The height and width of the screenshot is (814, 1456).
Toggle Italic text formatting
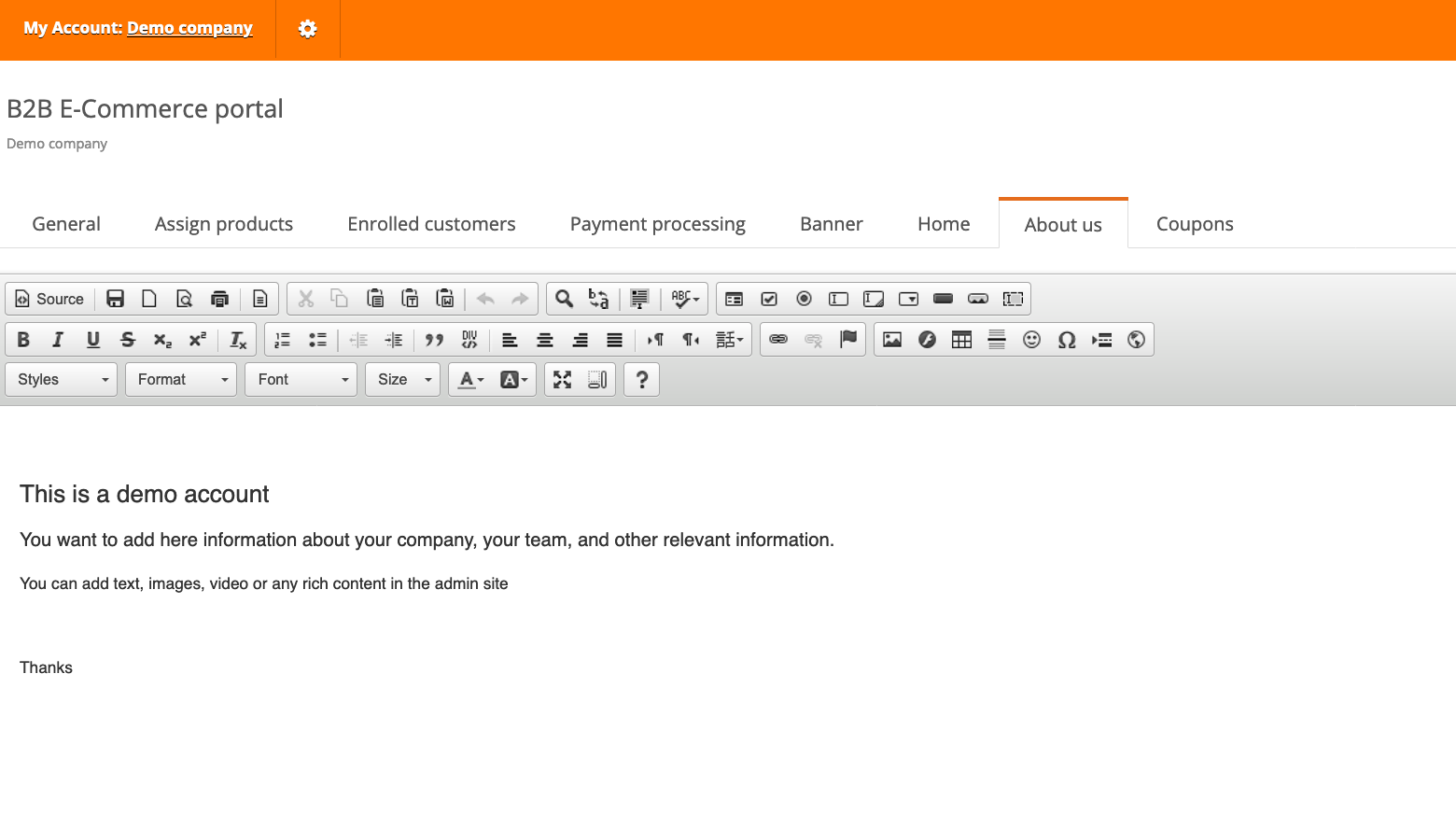pyautogui.click(x=58, y=340)
